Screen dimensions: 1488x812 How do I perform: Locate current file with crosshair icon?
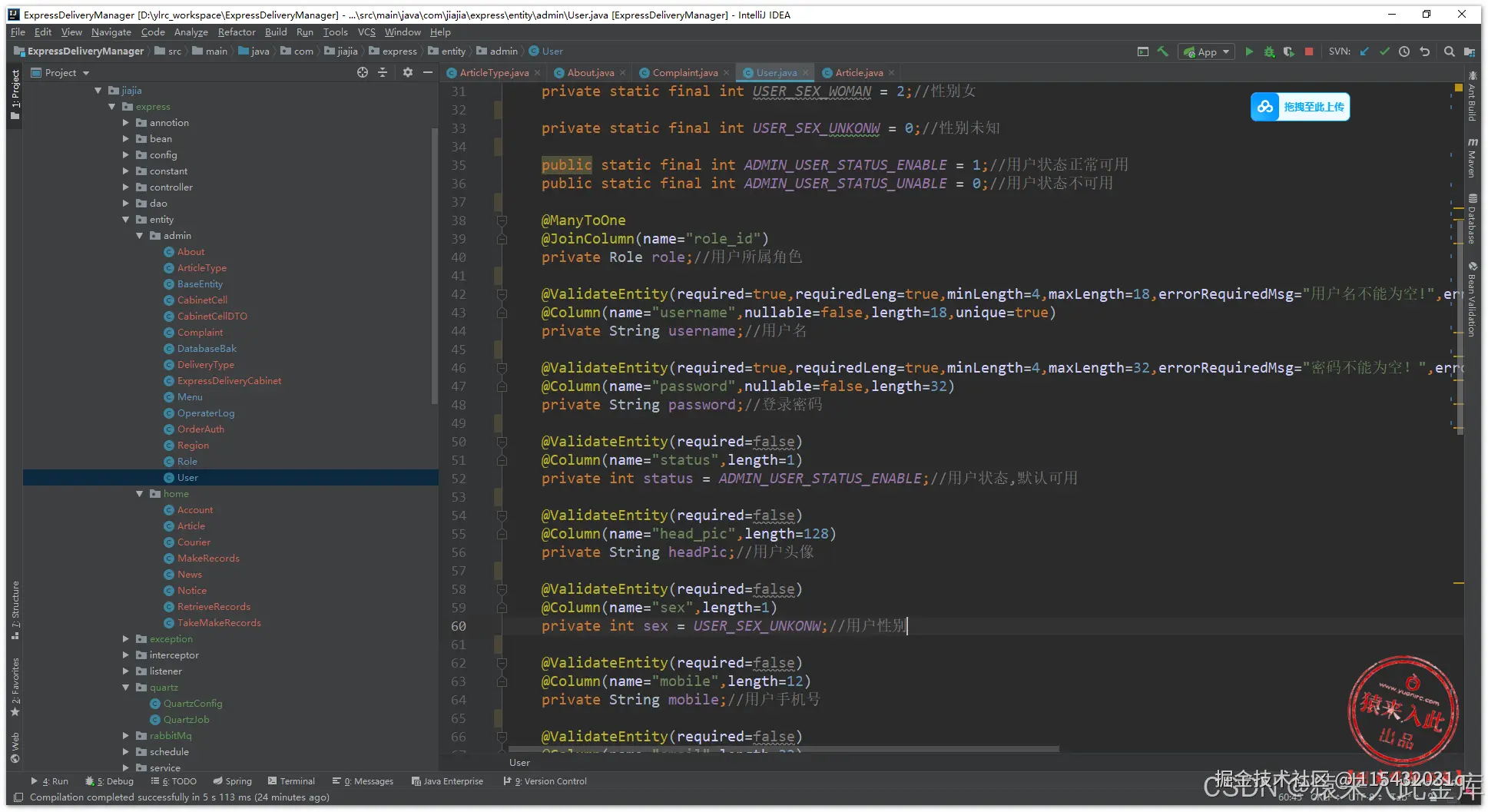(363, 72)
